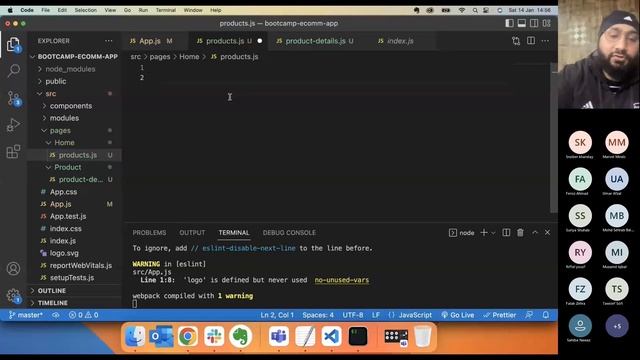The height and width of the screenshot is (360, 640).
Task: Open errors and warnings count in status bar
Action: coord(84,315)
